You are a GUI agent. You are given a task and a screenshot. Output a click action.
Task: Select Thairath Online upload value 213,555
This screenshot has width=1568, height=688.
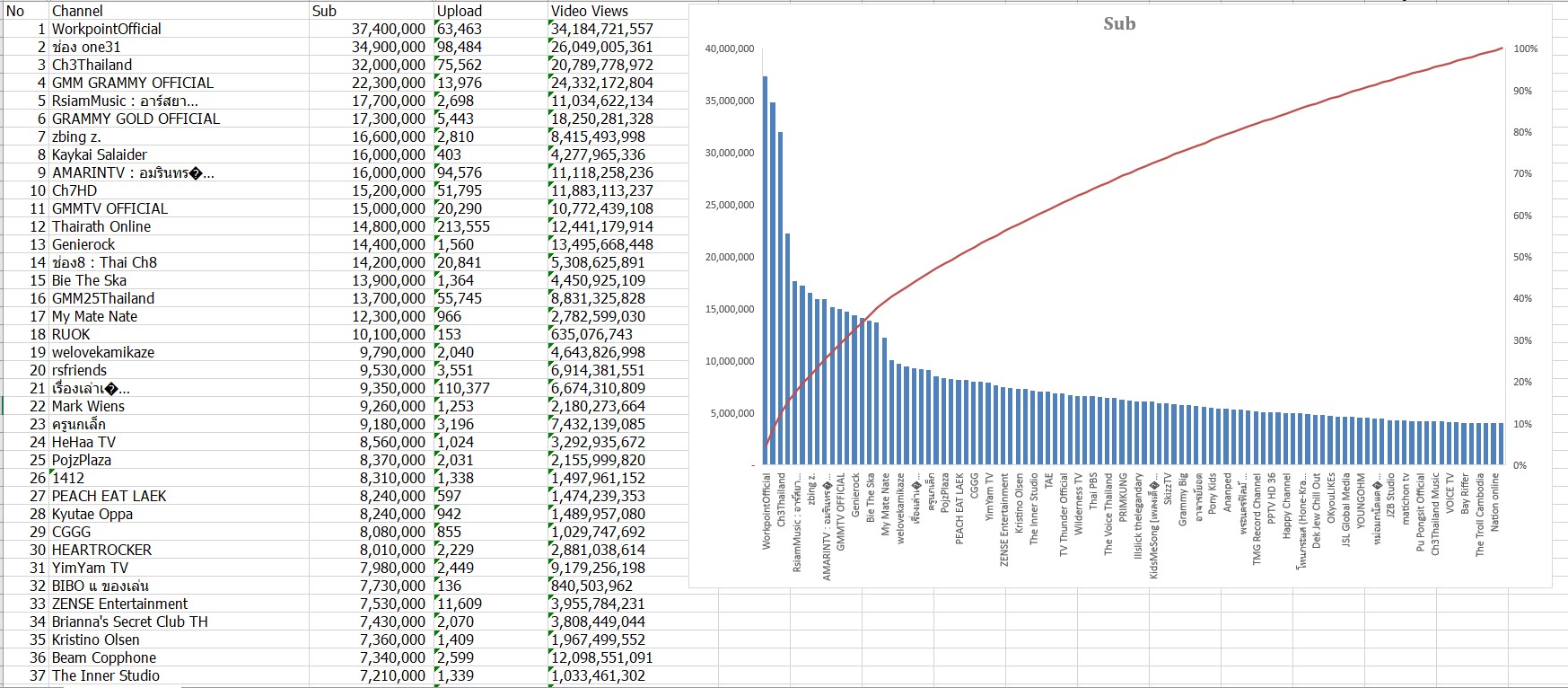[490, 226]
